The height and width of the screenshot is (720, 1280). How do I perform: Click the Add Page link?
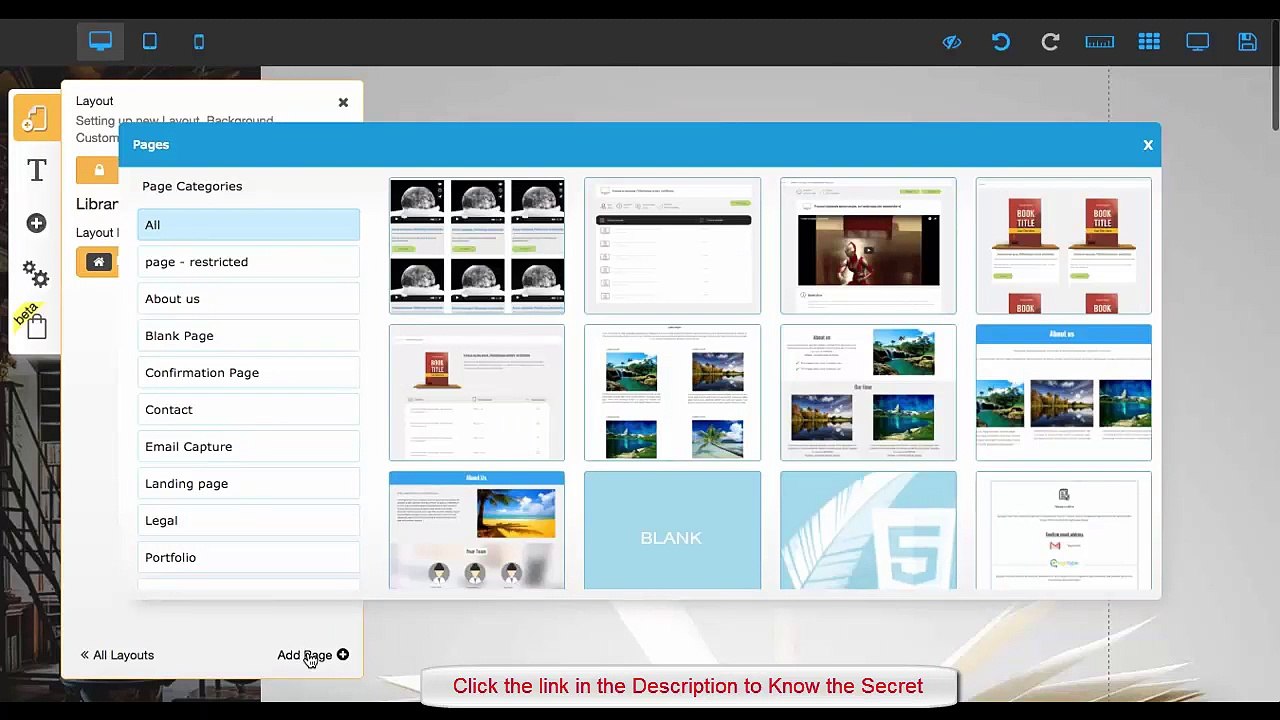pyautogui.click(x=313, y=655)
